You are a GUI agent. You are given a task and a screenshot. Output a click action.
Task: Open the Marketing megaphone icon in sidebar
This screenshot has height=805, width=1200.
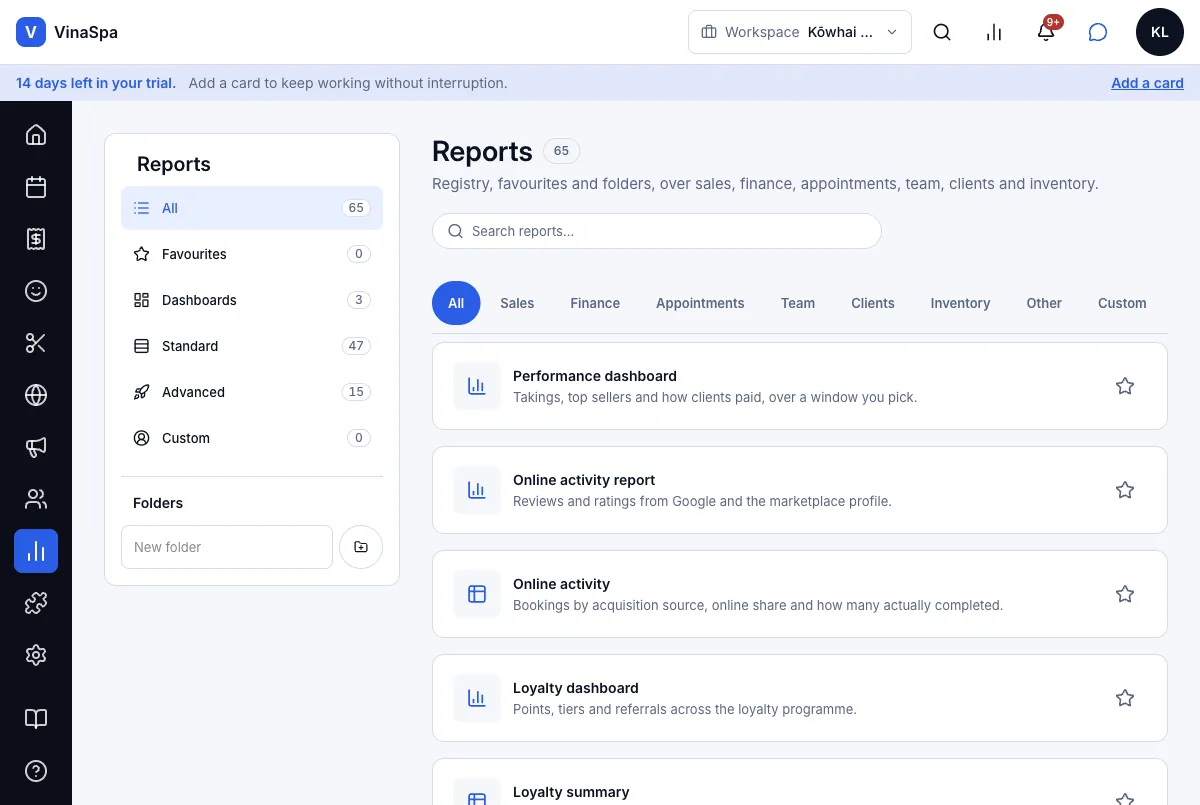point(36,447)
